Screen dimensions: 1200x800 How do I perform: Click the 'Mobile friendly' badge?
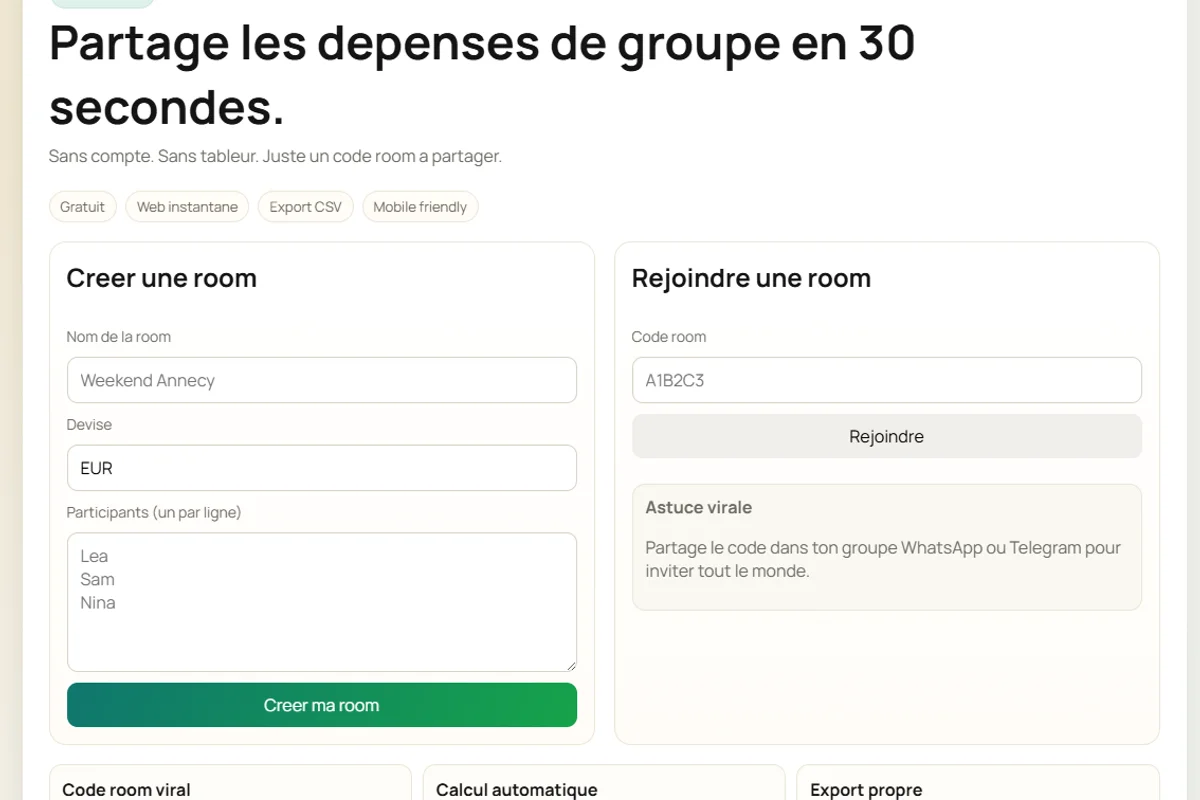(x=420, y=206)
